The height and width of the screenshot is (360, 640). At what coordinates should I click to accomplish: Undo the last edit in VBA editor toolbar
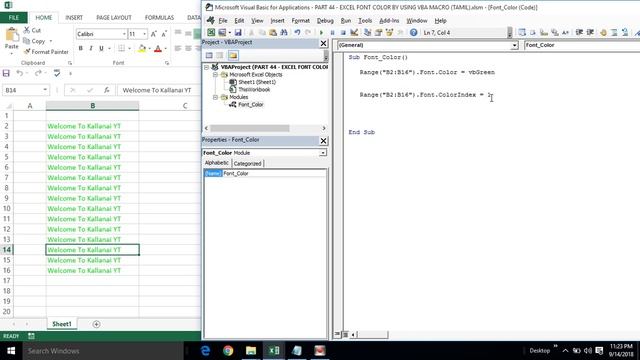[297, 33]
